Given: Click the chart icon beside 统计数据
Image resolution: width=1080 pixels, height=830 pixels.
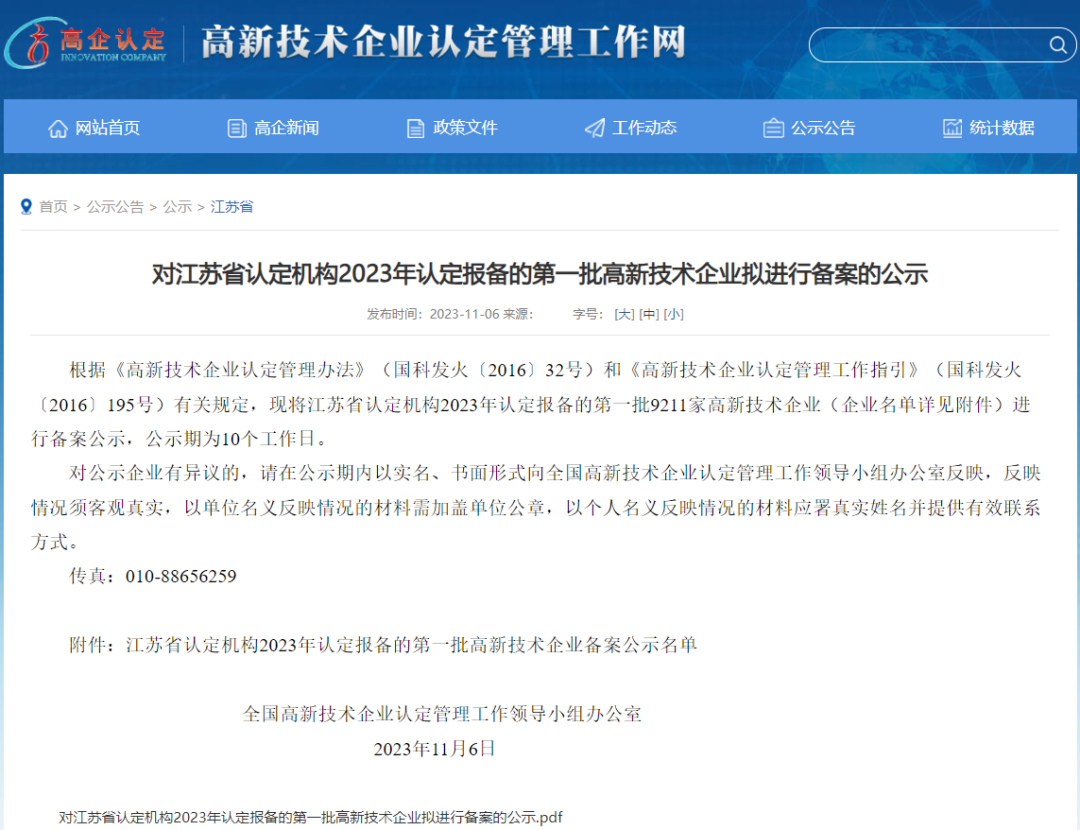Looking at the screenshot, I should click(952, 128).
